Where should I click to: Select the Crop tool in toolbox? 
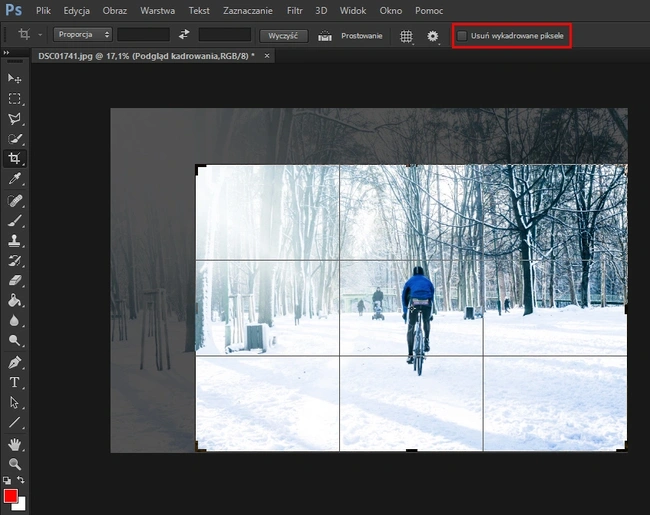point(14,158)
